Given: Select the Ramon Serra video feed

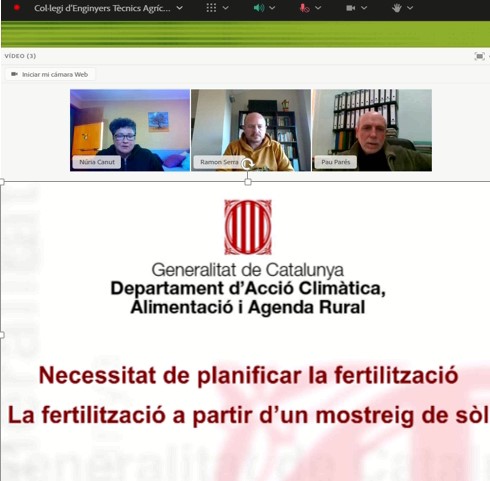Looking at the screenshot, I should [x=251, y=130].
